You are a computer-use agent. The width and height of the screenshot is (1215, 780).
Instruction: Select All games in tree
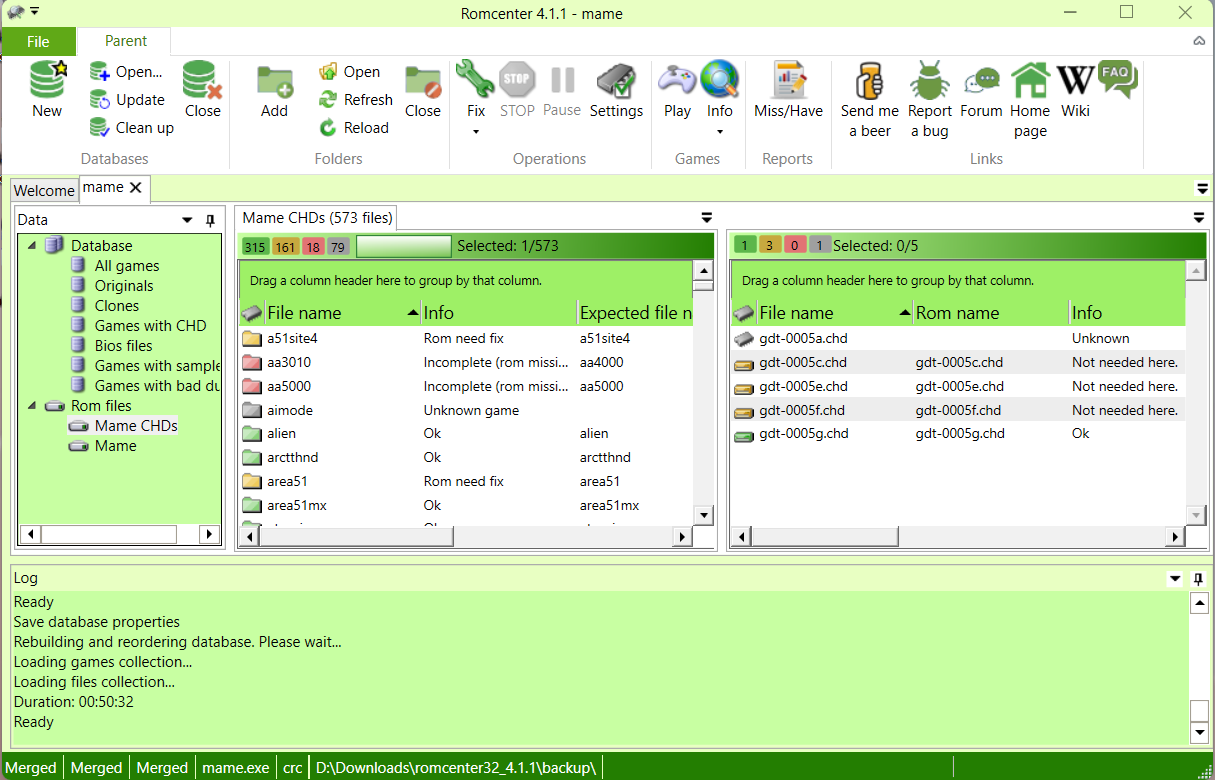[127, 265]
